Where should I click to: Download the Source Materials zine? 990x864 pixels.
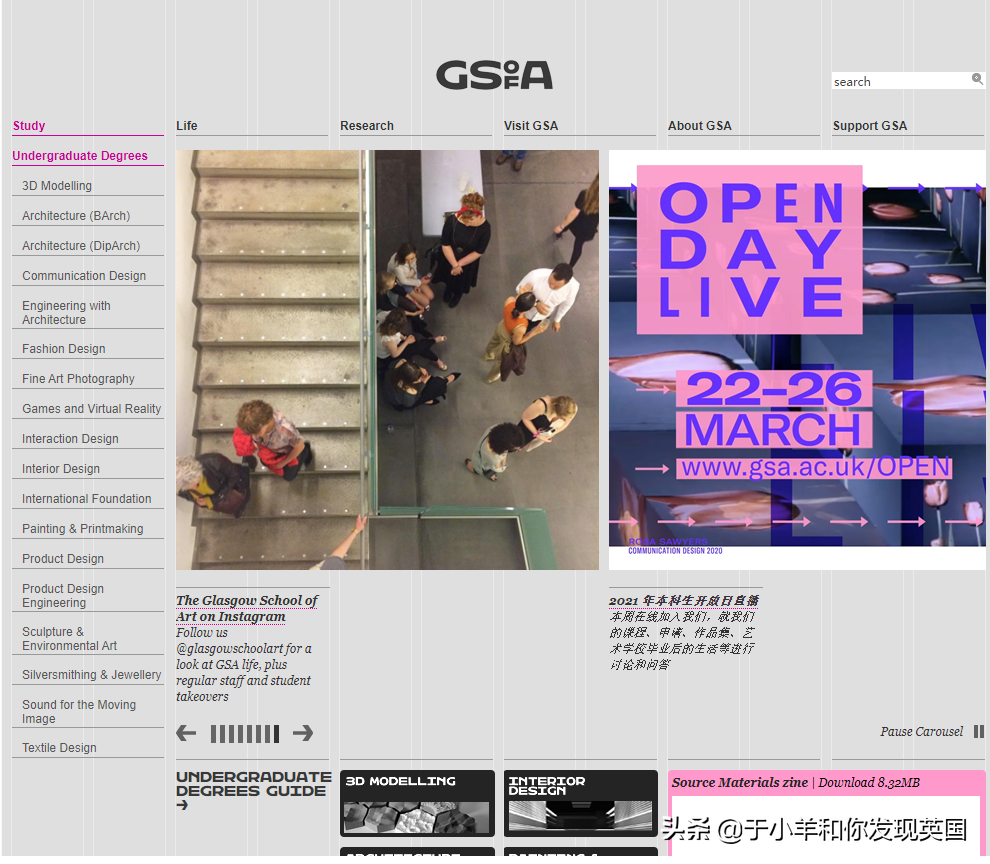(796, 783)
